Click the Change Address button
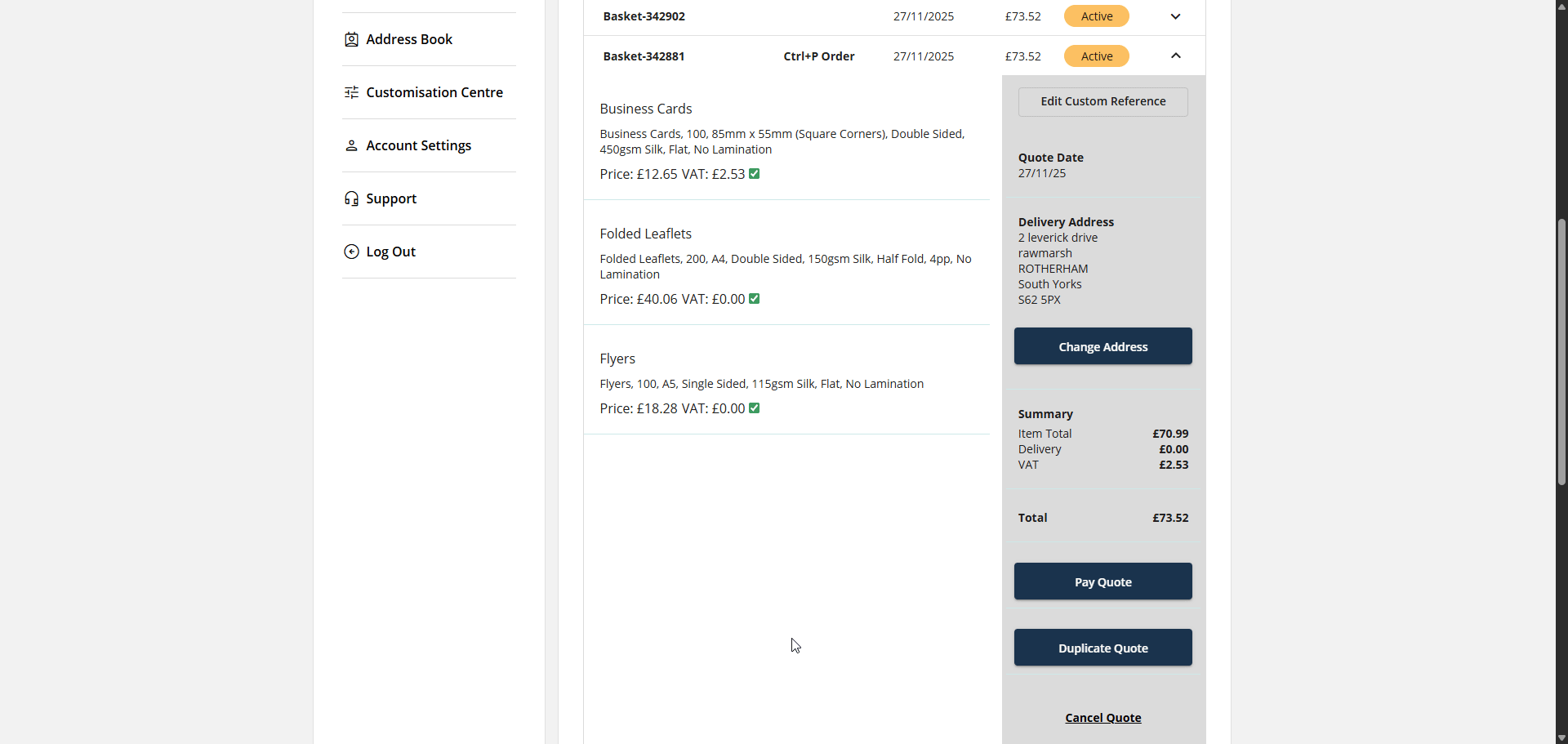 (x=1102, y=345)
